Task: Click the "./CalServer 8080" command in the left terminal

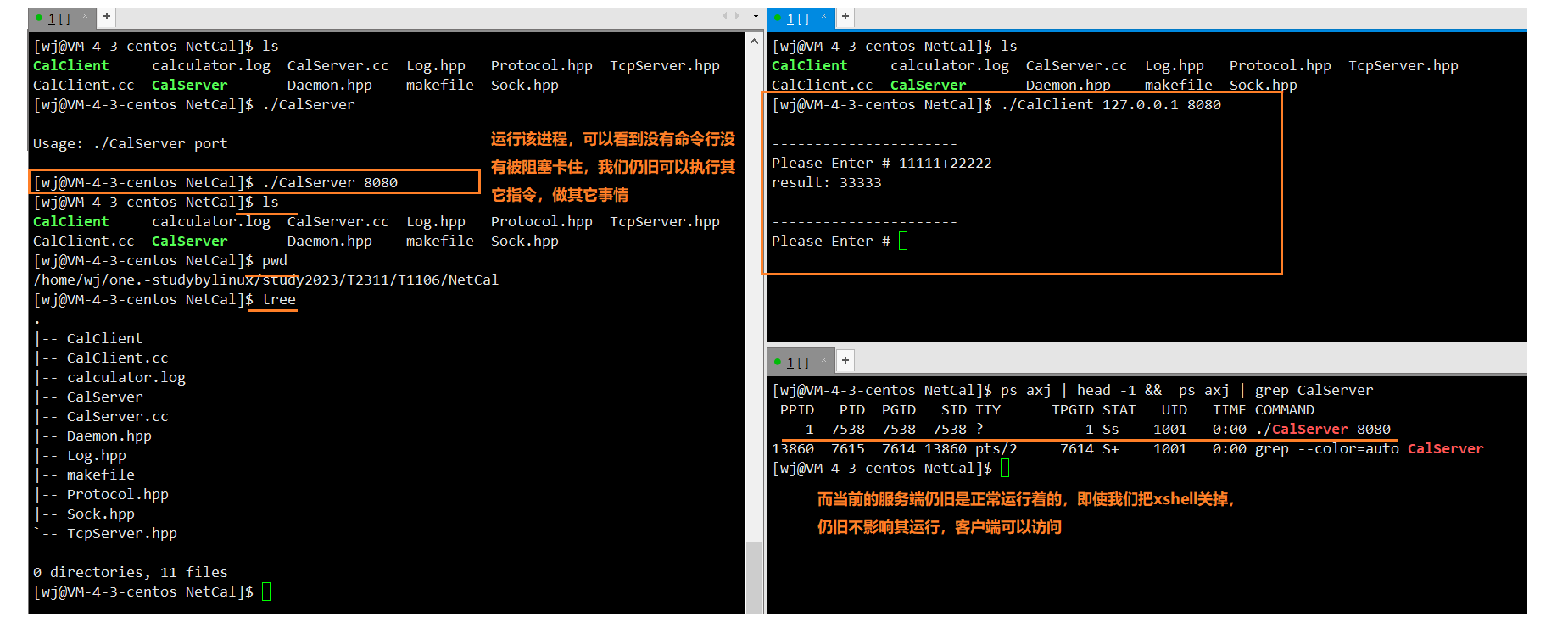Action: [x=330, y=182]
